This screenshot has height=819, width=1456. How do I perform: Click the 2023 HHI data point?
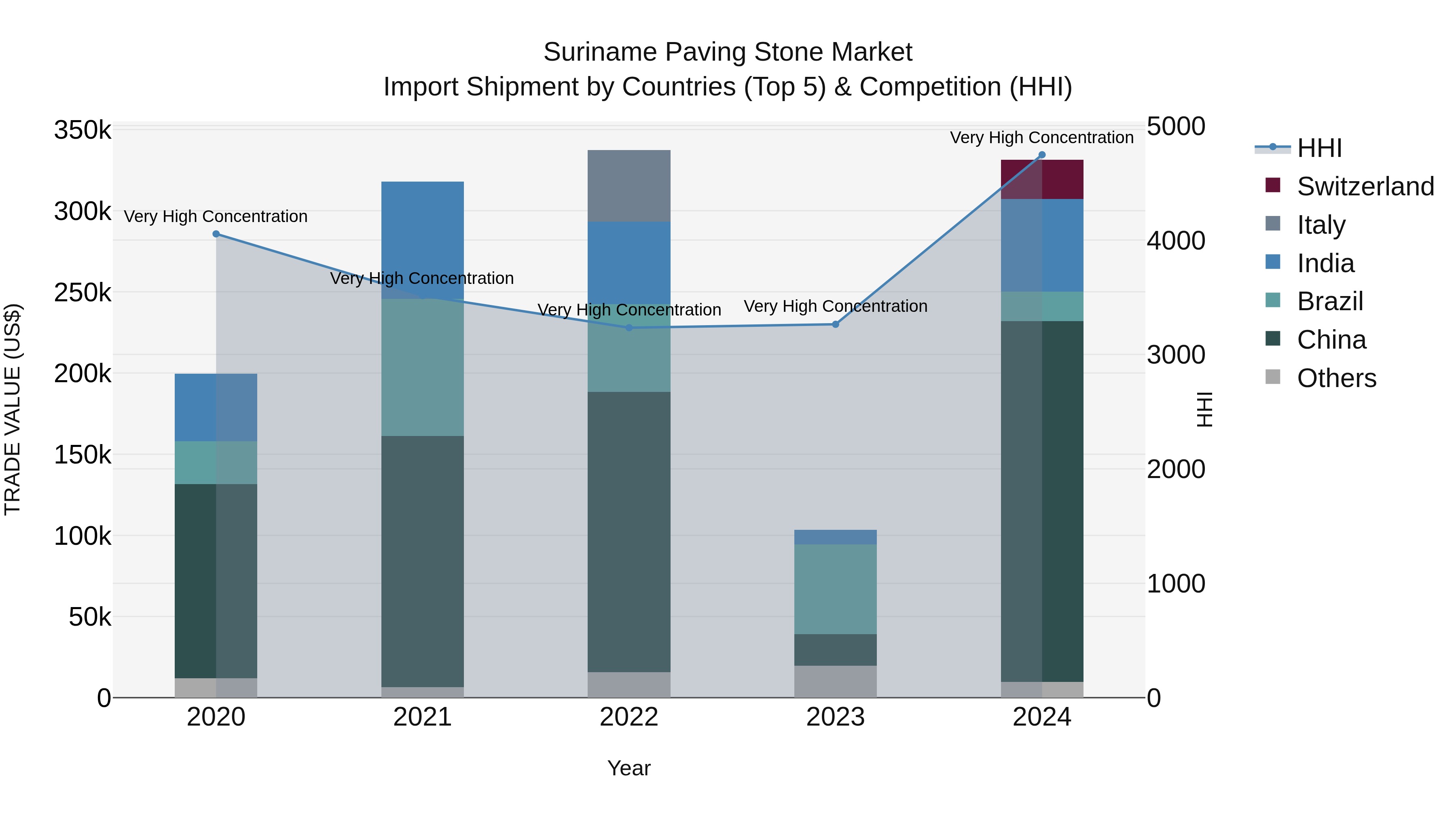click(836, 324)
